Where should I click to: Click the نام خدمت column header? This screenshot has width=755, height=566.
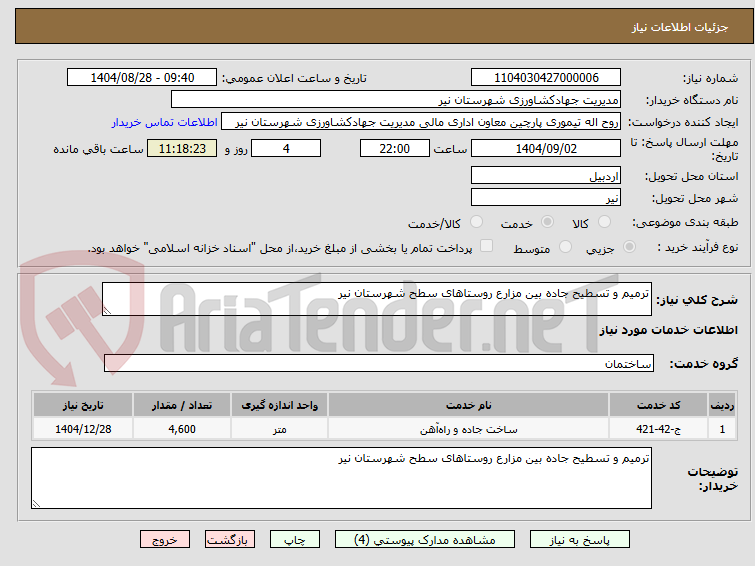(469, 405)
